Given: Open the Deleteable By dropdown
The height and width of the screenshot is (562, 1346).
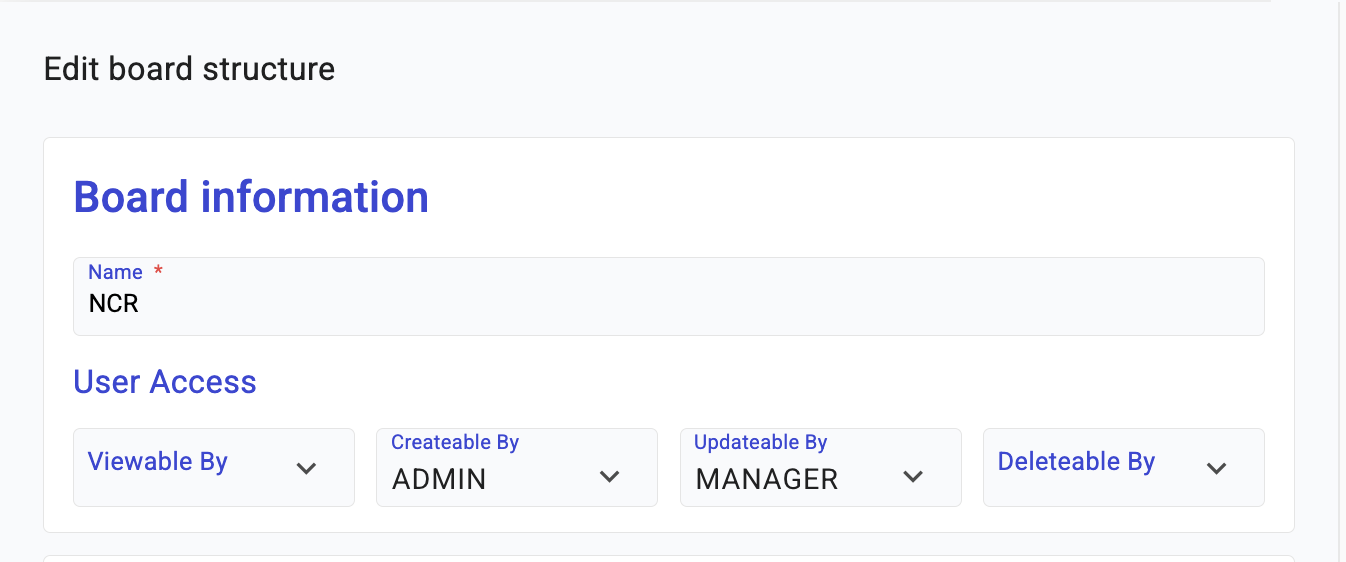Looking at the screenshot, I should tap(1100, 467).
